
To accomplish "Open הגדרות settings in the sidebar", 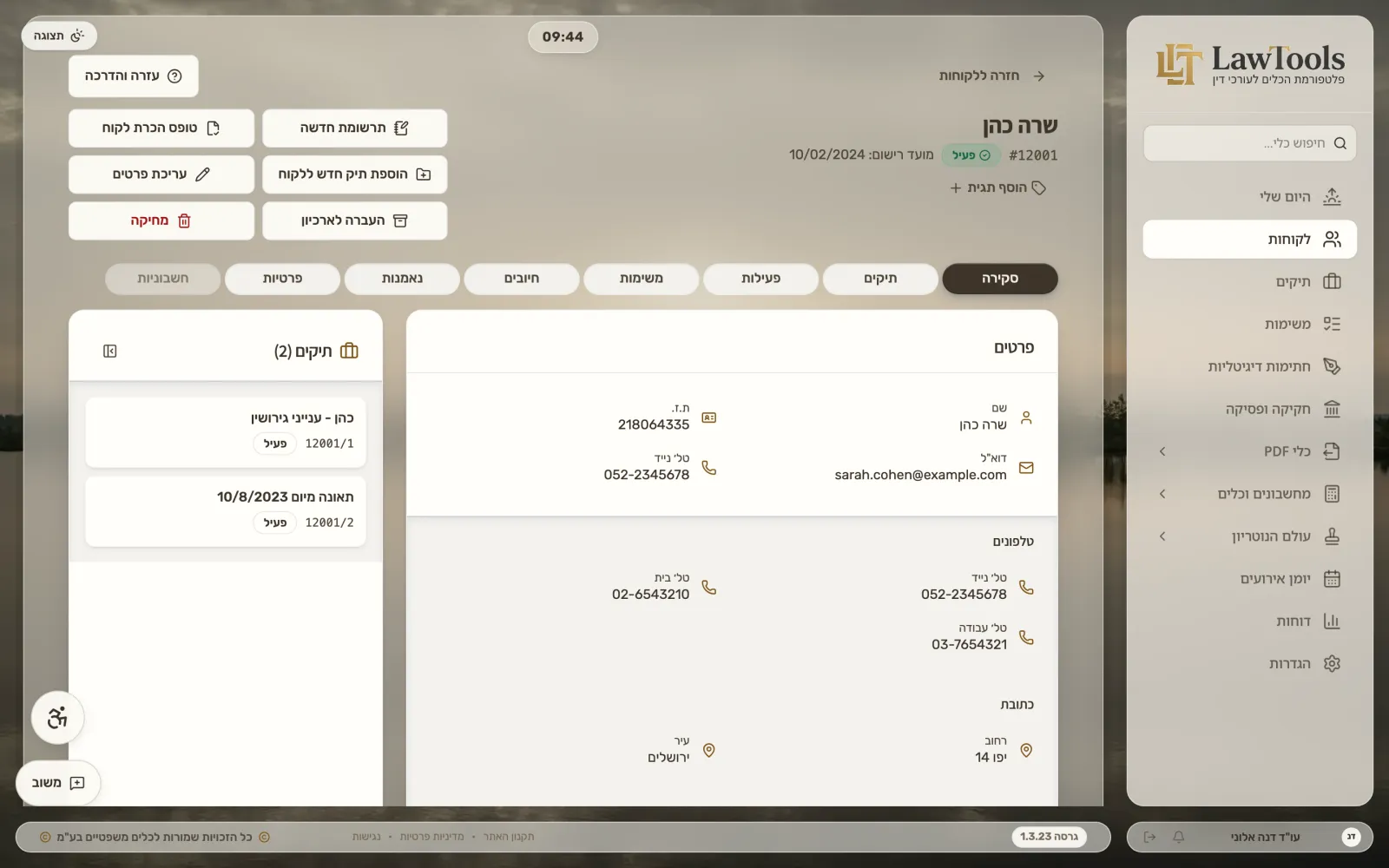I will (x=1250, y=664).
